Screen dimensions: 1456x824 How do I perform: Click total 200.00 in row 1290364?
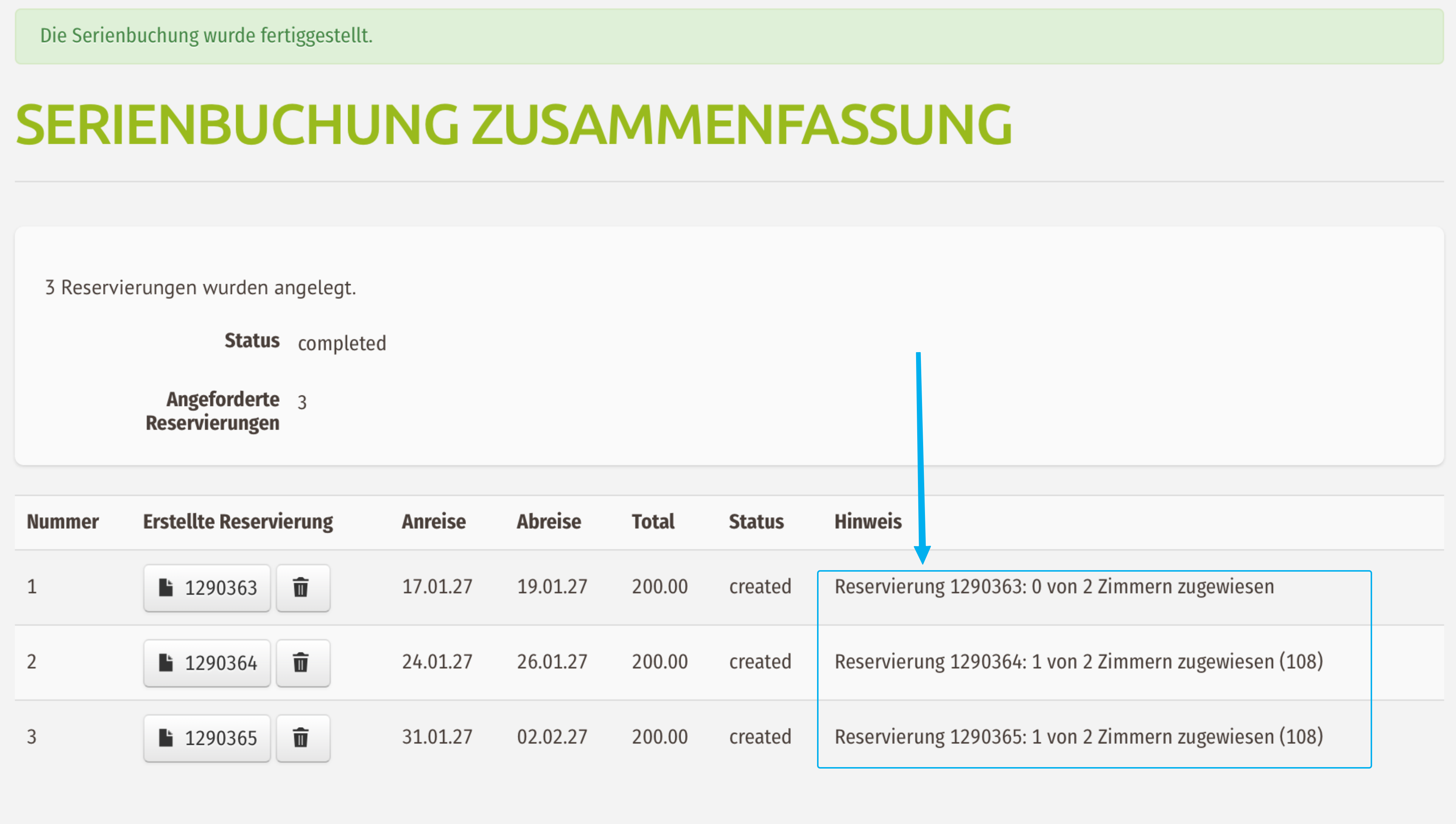coord(660,661)
